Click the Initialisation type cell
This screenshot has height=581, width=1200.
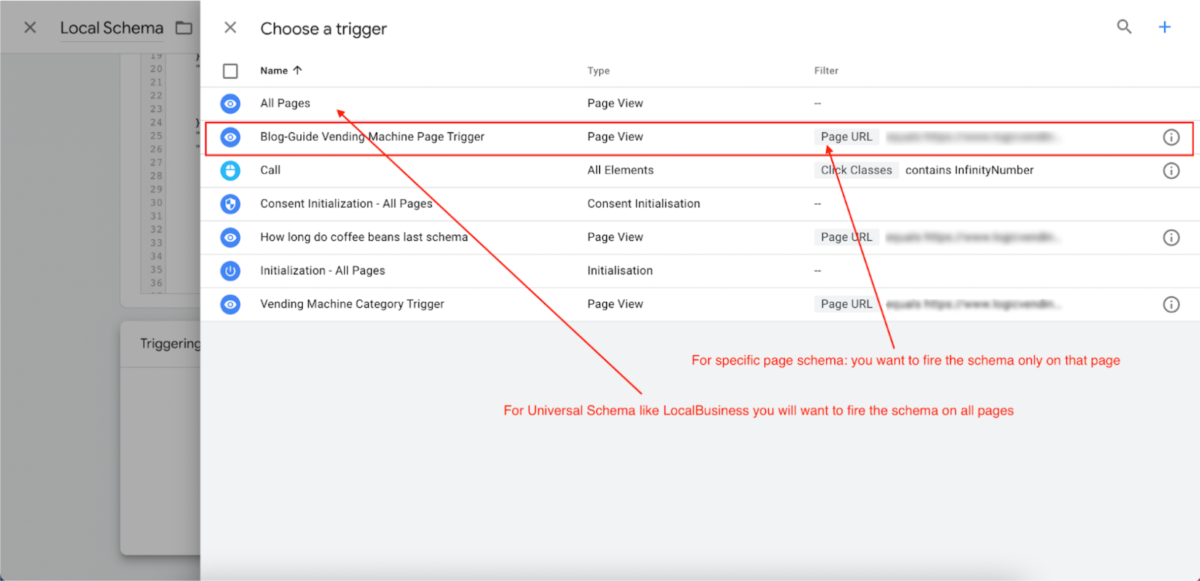tap(620, 271)
